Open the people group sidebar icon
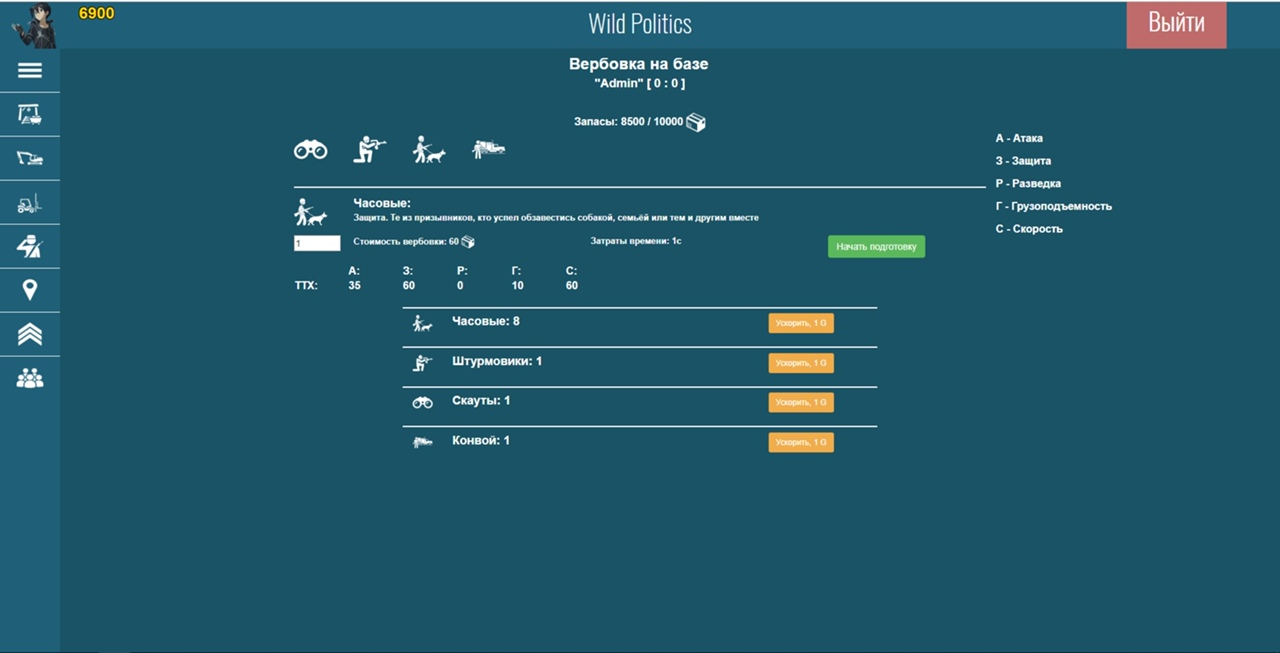The image size is (1280, 653). pyautogui.click(x=30, y=378)
